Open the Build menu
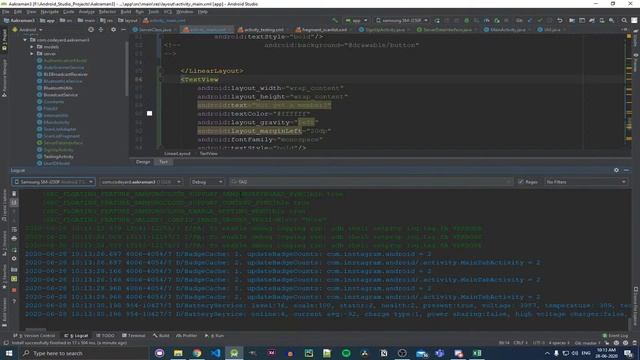Screen dimensions: 640x360 [x=125, y=12]
